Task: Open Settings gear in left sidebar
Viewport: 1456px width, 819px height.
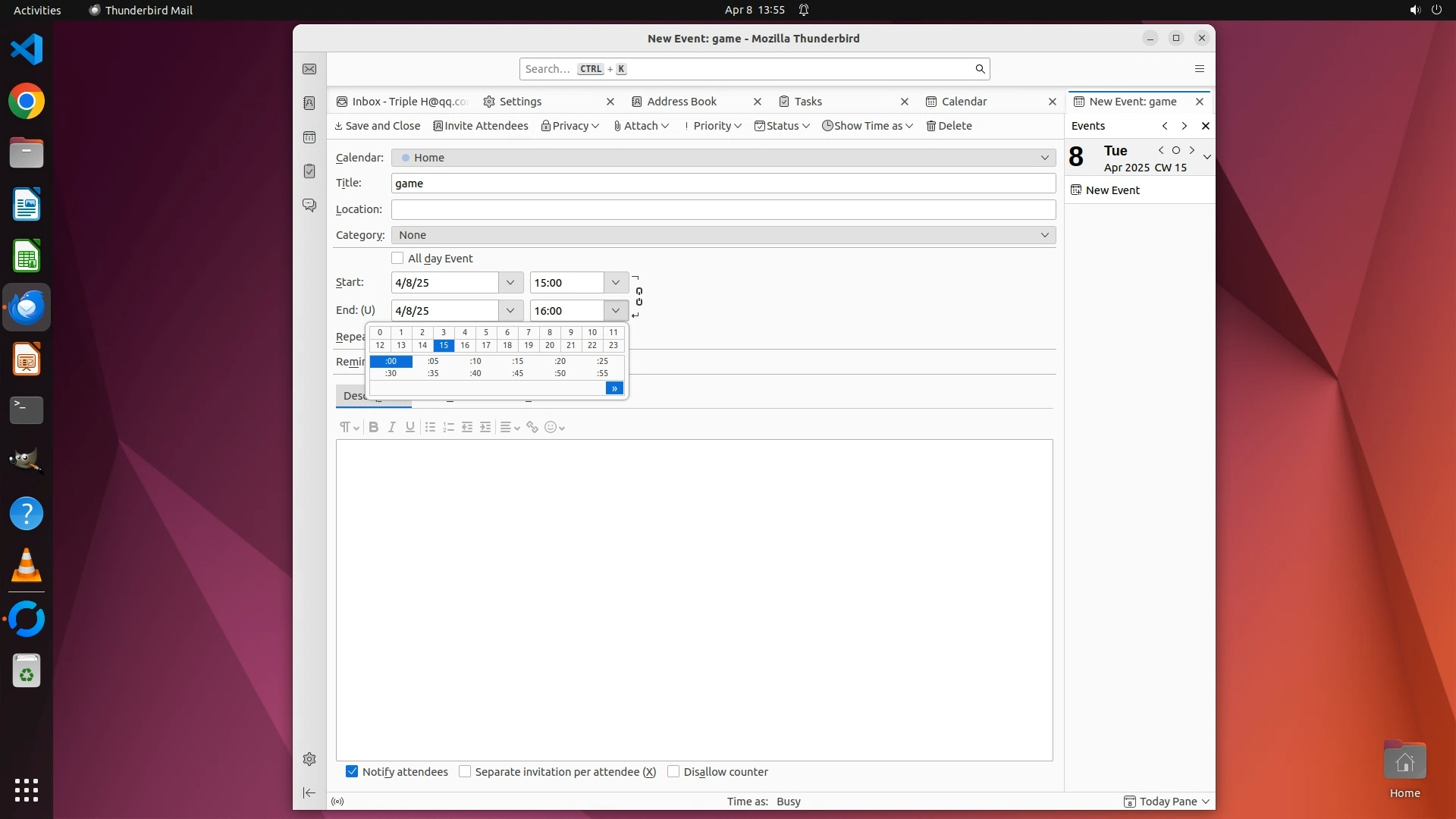Action: pos(309,759)
